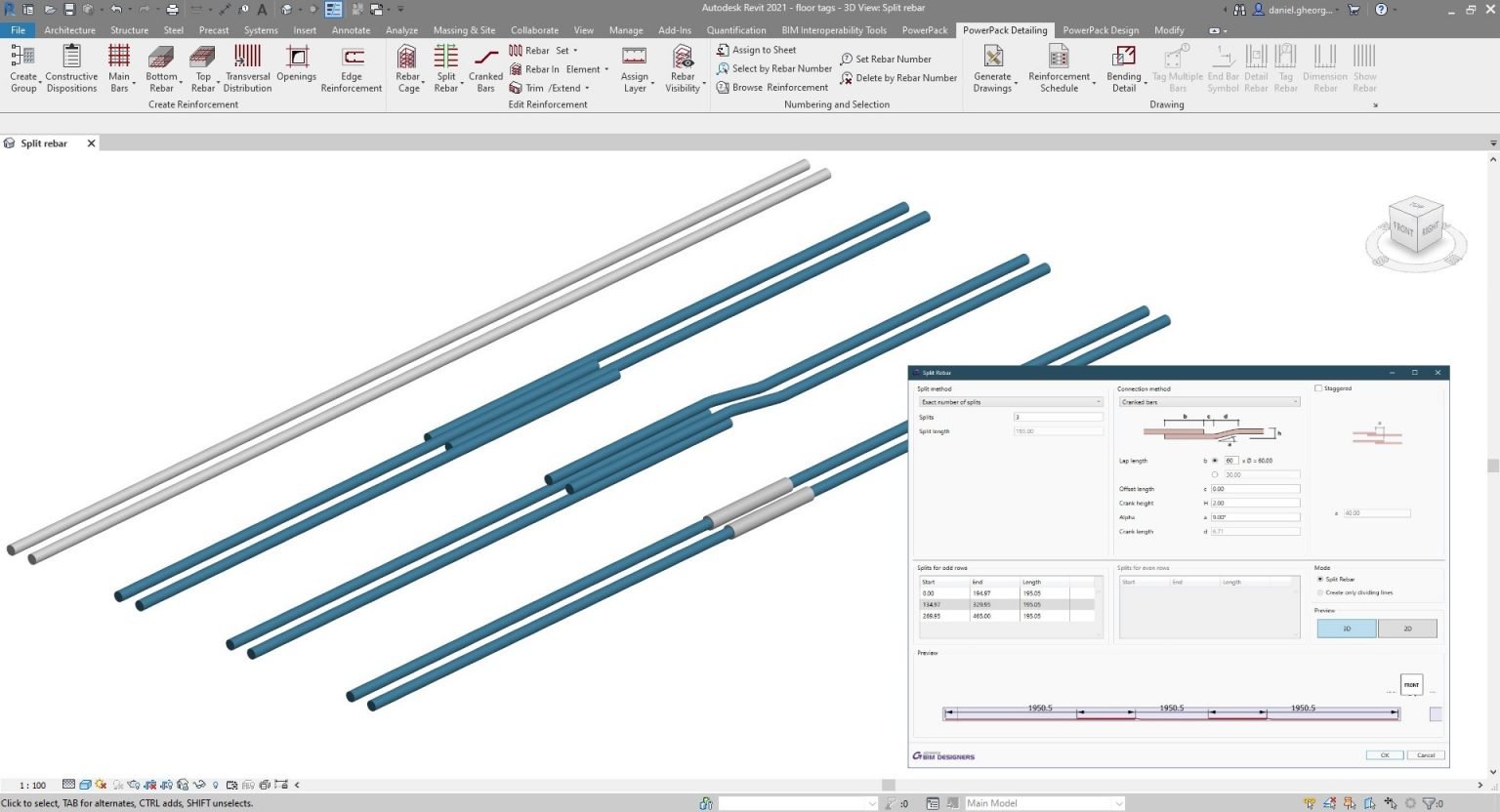Viewport: 1500px width, 812px height.
Task: Enable the Staggered checkbox
Action: pos(1320,387)
